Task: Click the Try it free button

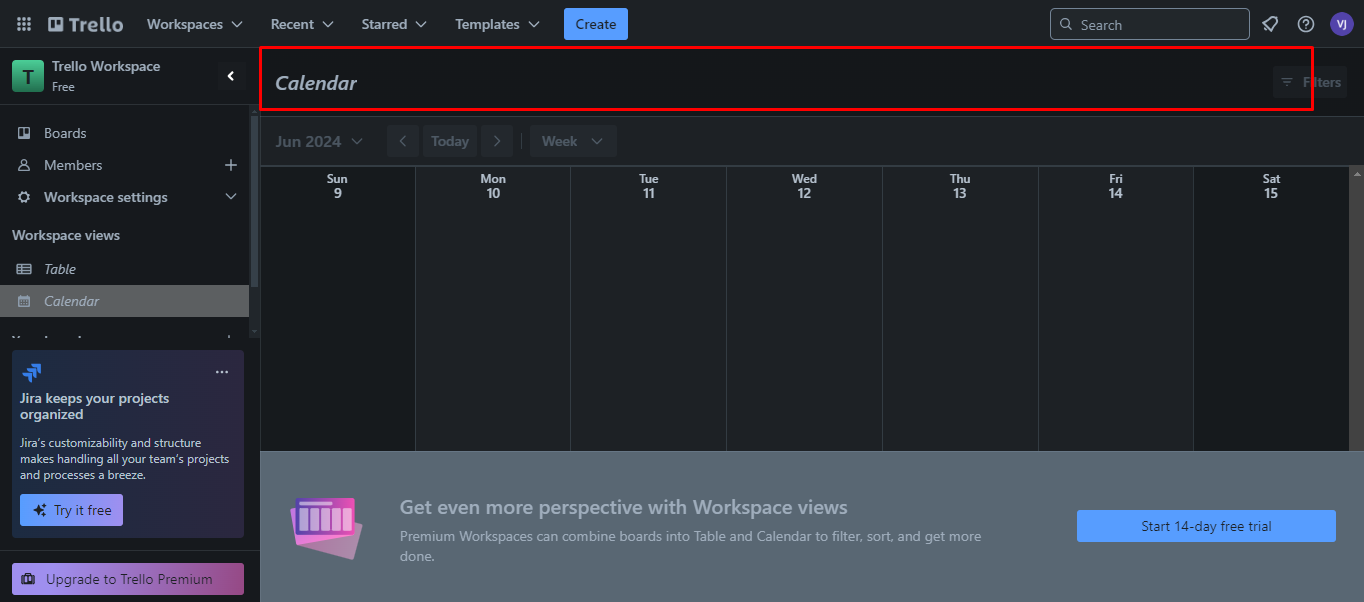Action: tap(71, 510)
